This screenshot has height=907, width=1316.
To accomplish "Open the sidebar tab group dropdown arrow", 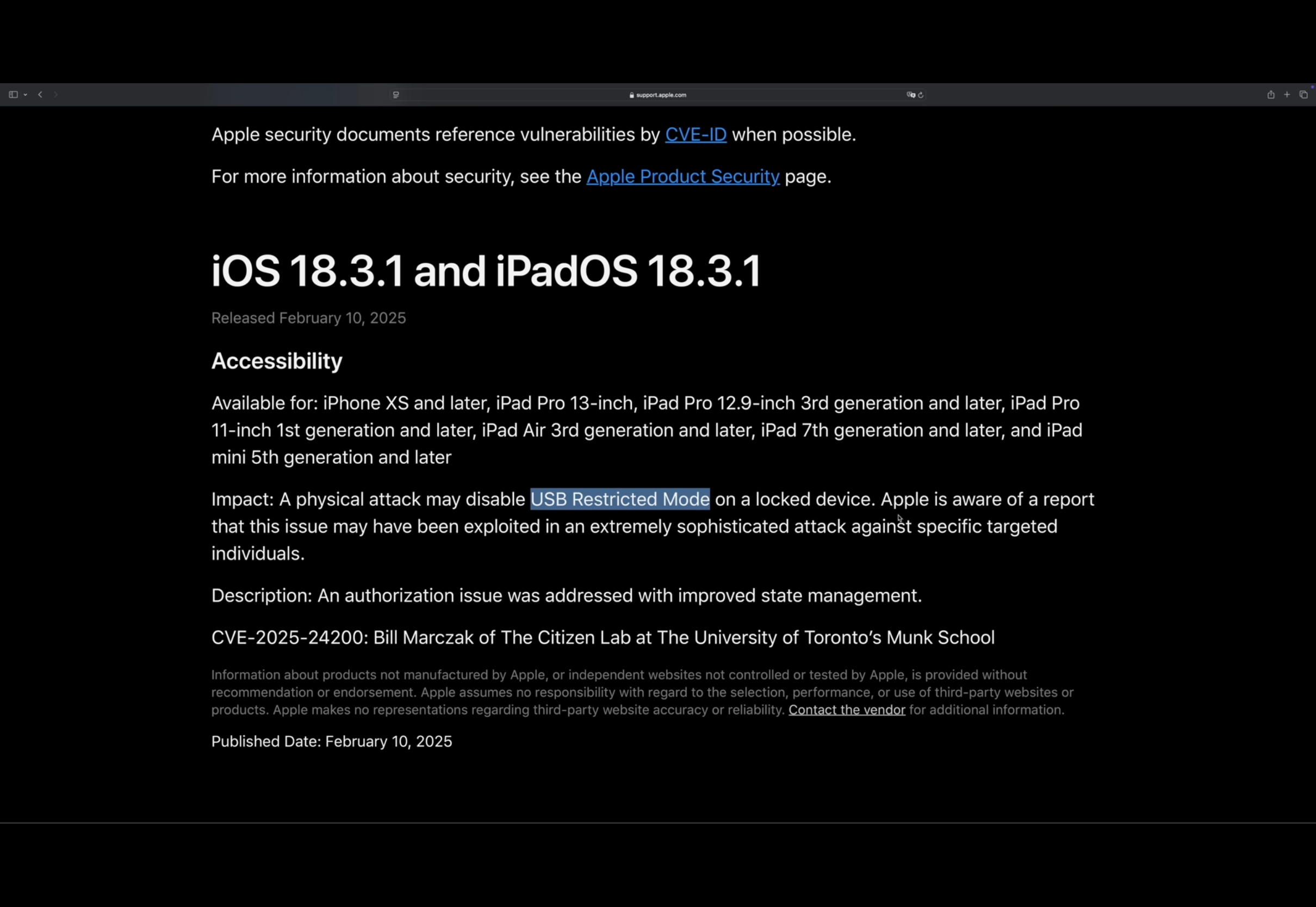I will point(26,95).
